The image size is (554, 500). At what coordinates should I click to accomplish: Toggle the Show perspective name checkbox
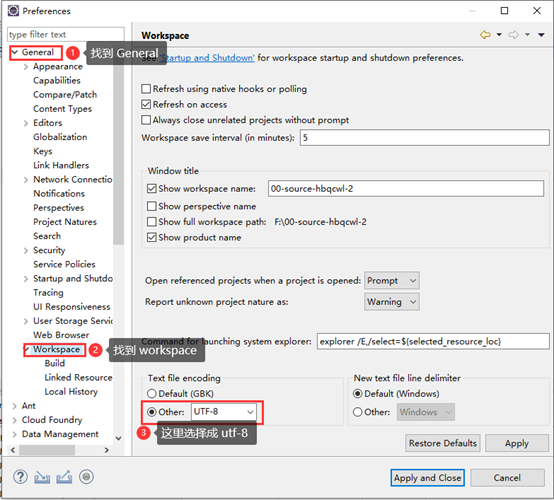(152, 206)
